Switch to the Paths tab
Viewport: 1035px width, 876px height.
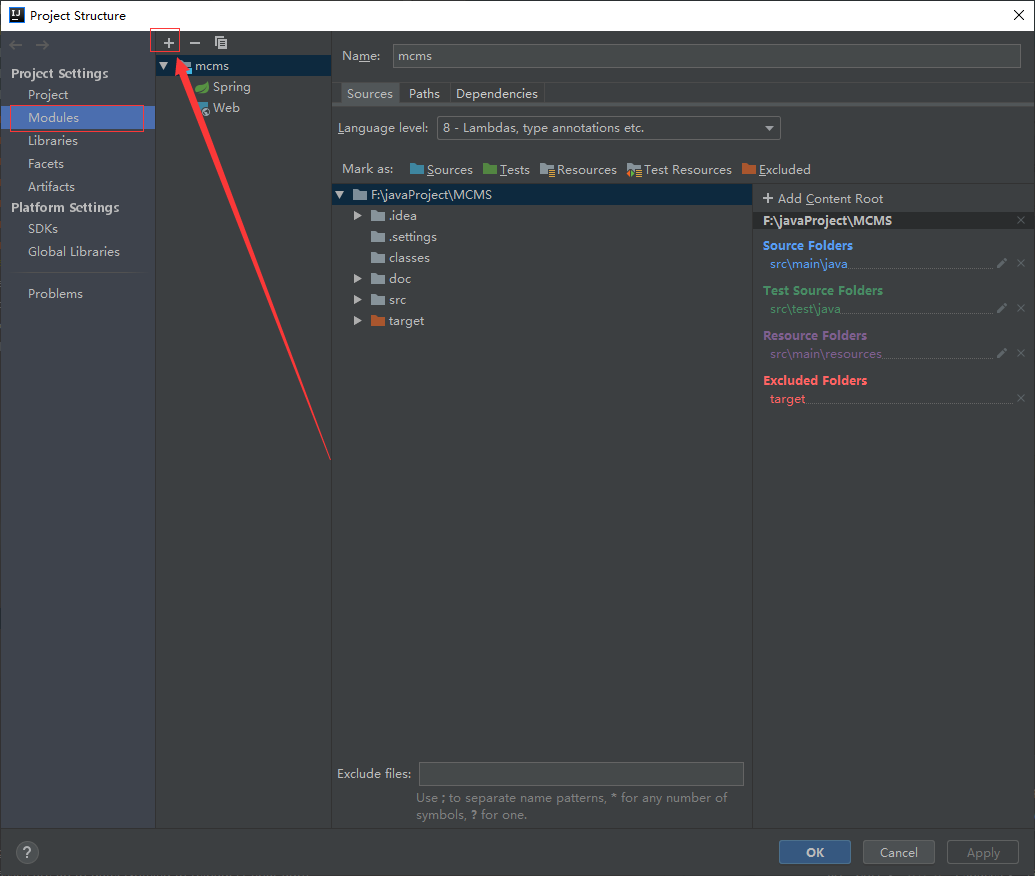coord(424,94)
